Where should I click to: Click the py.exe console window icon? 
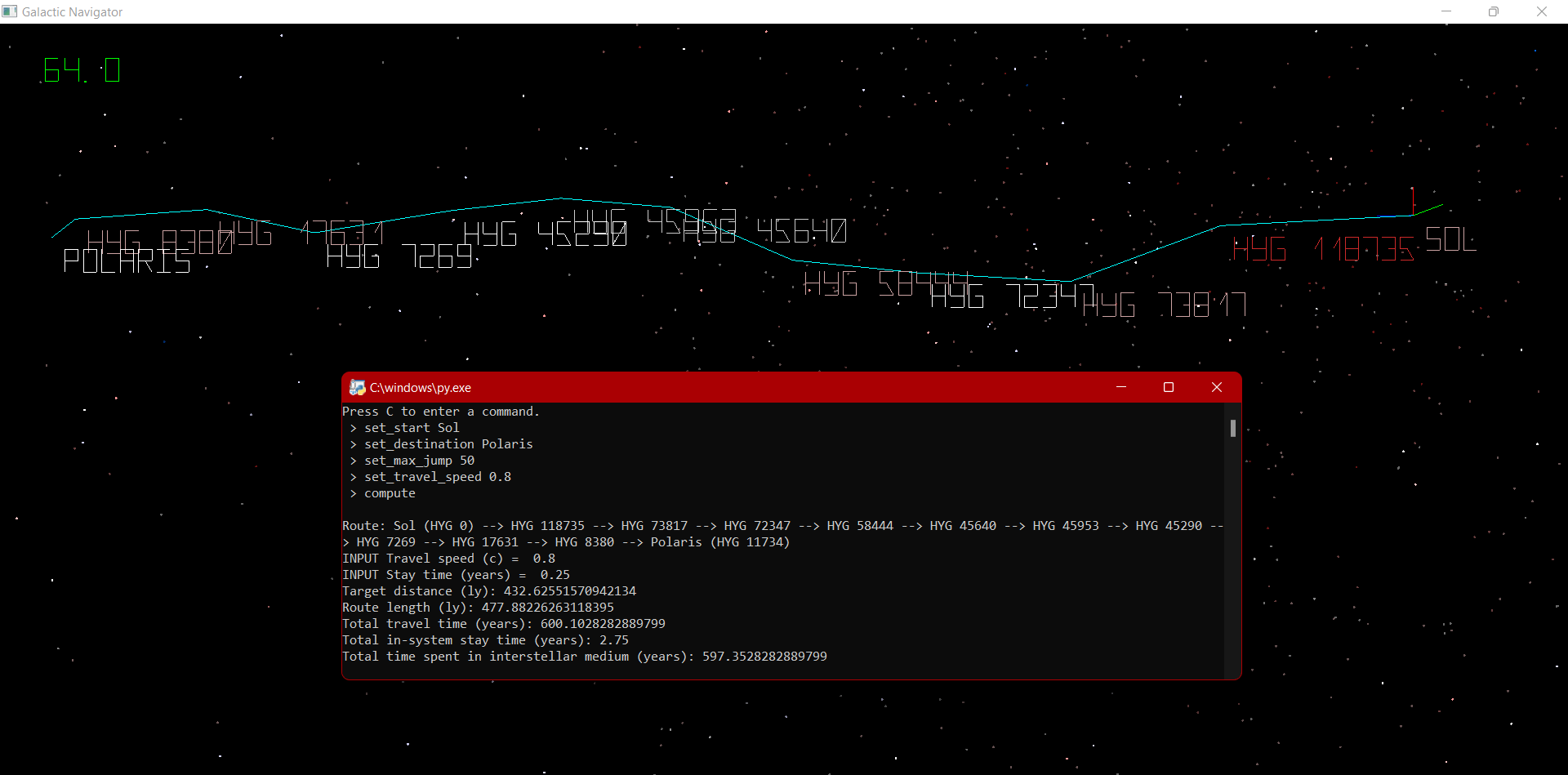click(x=358, y=387)
